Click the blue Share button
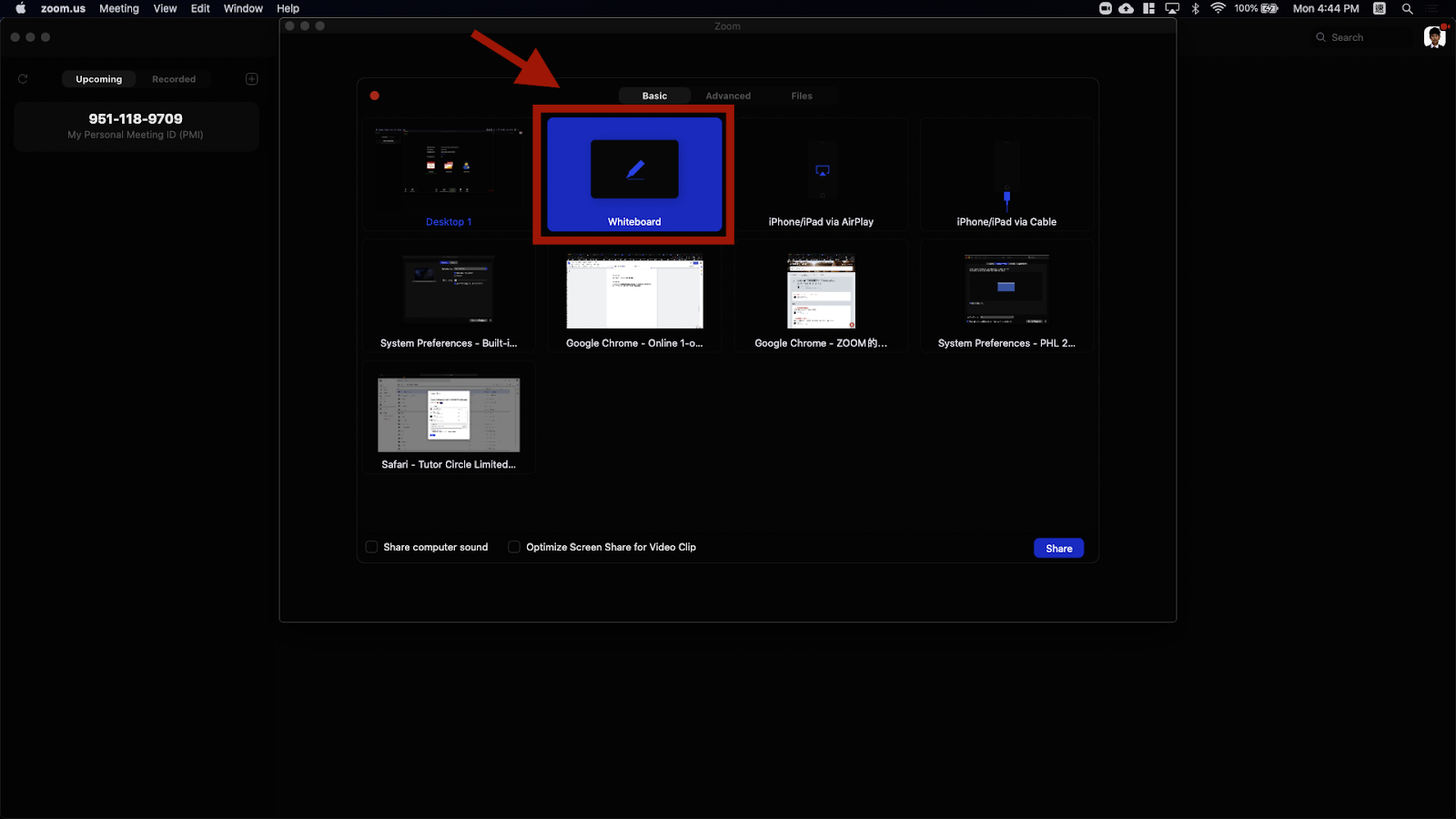 [1058, 548]
